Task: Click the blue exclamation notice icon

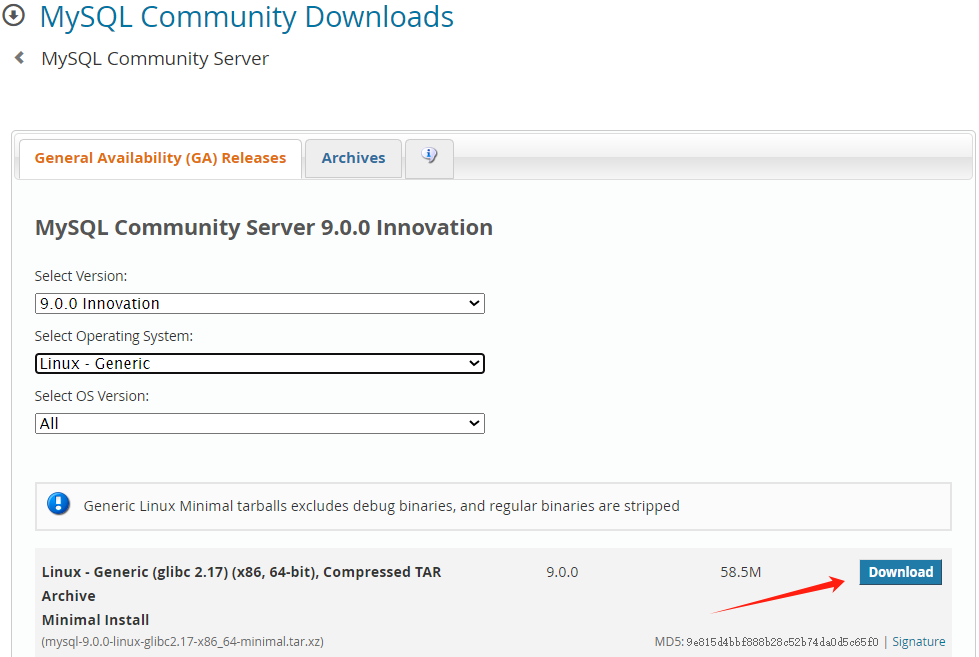Action: (x=59, y=503)
